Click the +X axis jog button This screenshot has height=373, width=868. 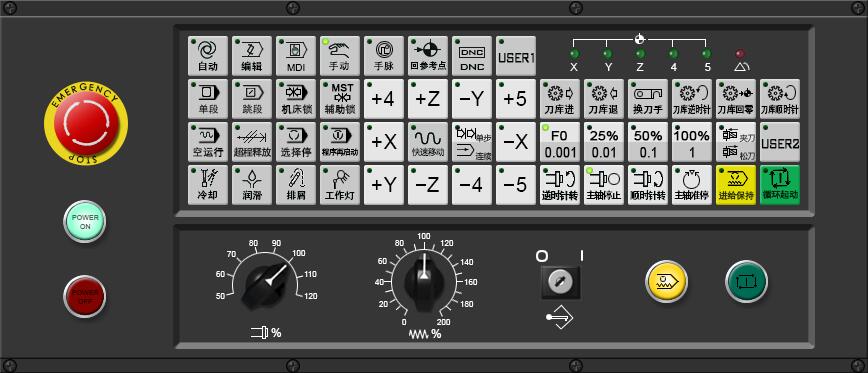384,142
